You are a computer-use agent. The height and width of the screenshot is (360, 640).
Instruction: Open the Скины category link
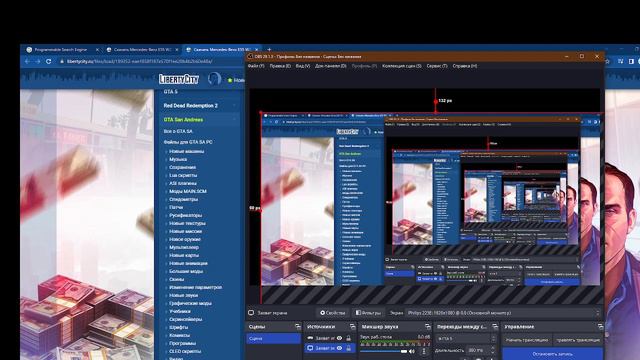click(x=176, y=280)
